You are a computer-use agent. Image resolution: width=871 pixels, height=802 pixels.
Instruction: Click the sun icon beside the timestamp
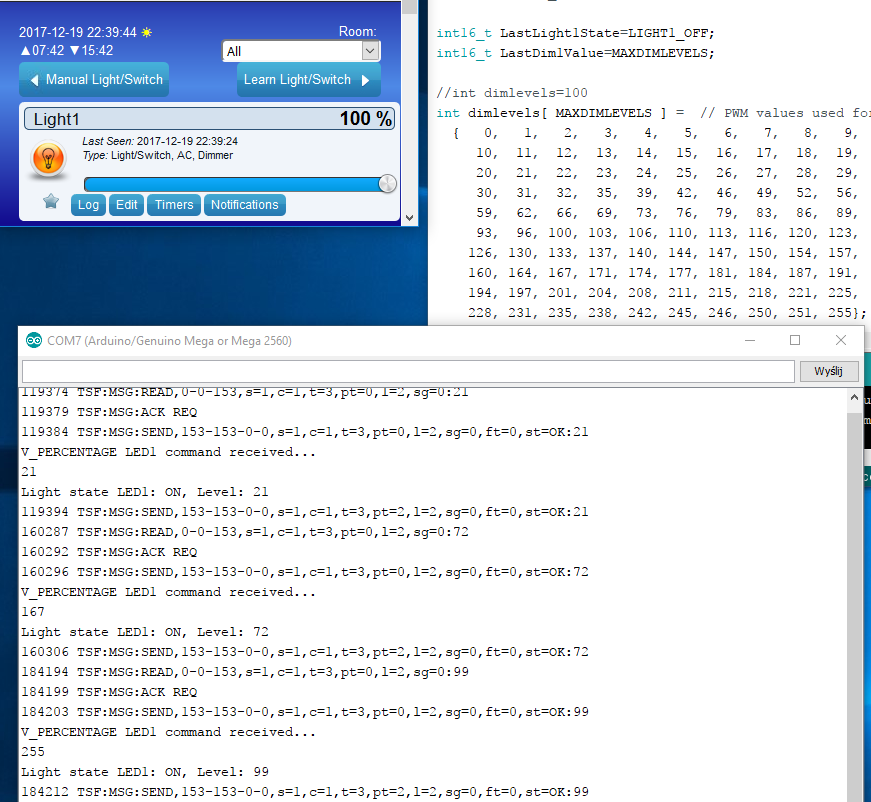pyautogui.click(x=147, y=33)
